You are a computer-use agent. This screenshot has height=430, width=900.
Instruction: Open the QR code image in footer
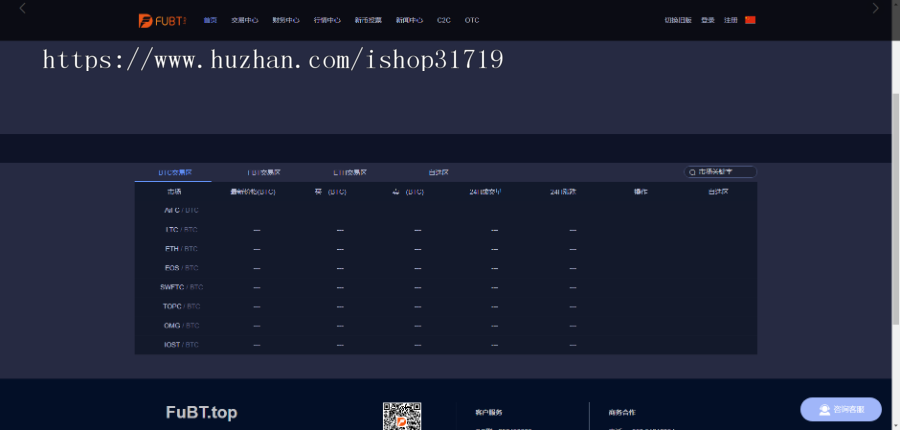(402, 416)
